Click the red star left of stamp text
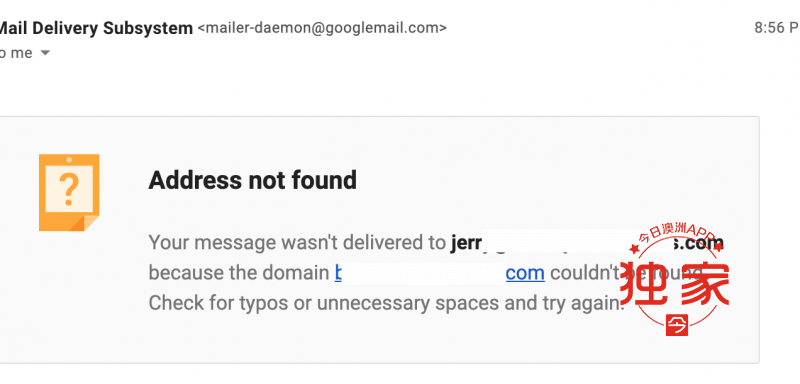The height and width of the screenshot is (384, 800). [x=634, y=249]
